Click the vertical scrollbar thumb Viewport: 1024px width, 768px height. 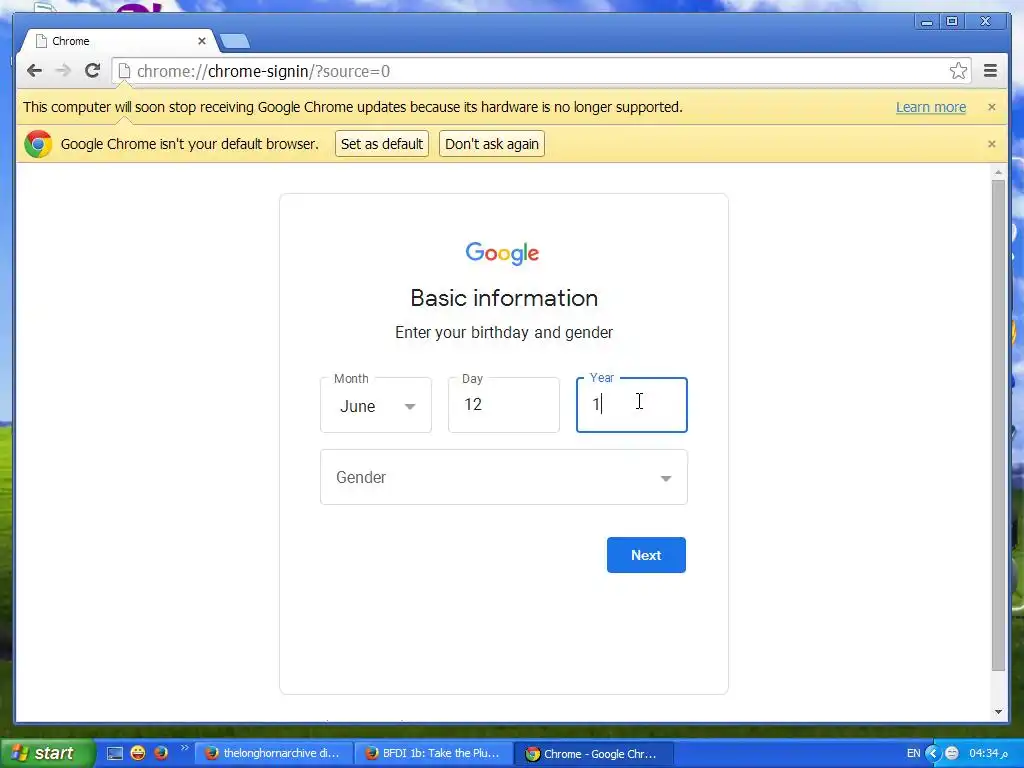[x=998, y=425]
